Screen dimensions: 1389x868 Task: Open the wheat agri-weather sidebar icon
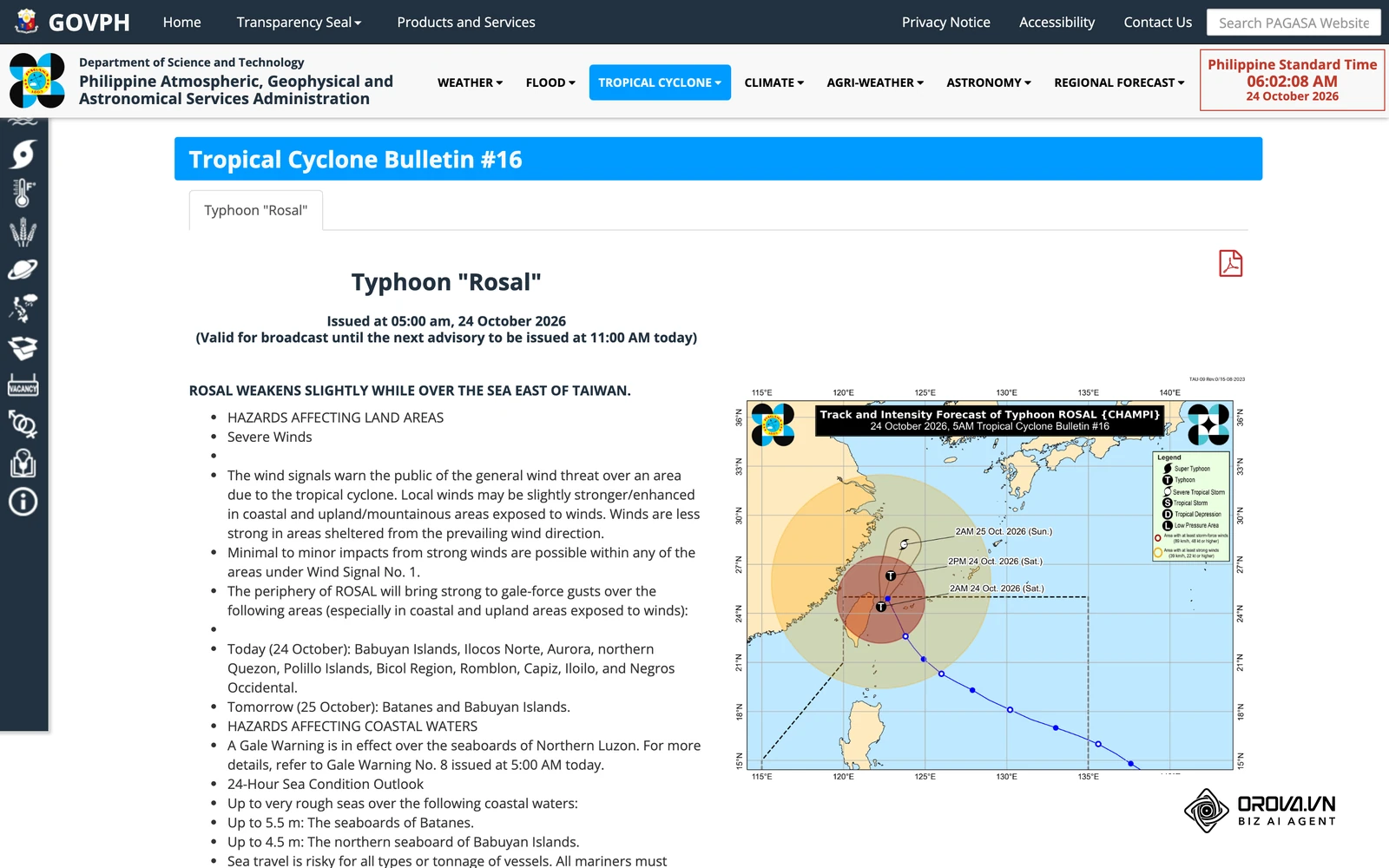(23, 232)
